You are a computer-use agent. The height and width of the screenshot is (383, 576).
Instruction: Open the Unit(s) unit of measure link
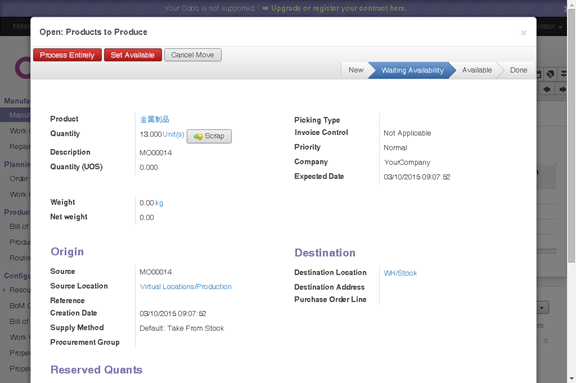tap(173, 134)
